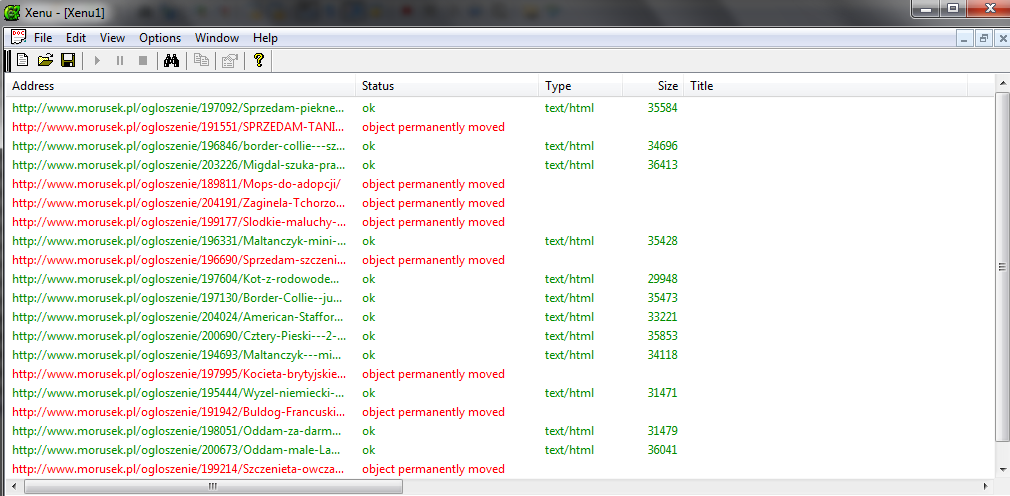
Task: Click the horizontal scrollbar right arrow
Action: (986, 486)
